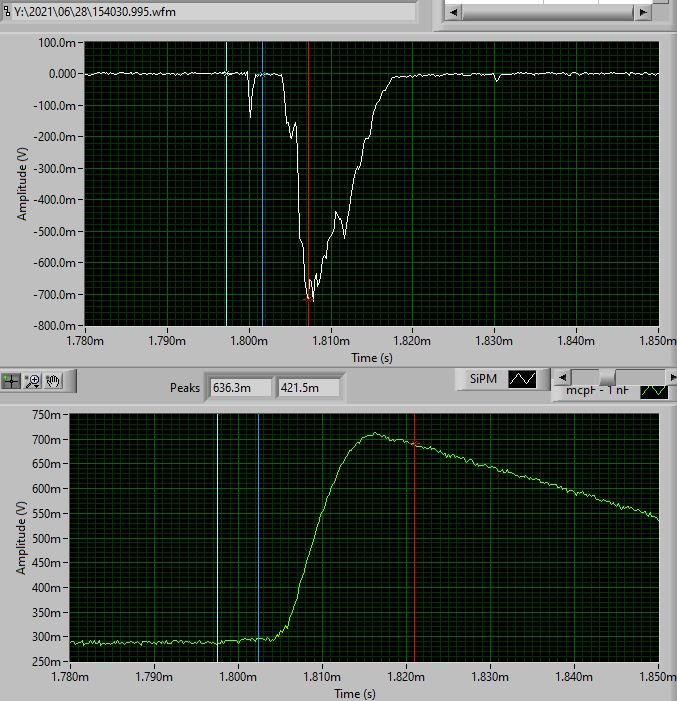This screenshot has height=701, width=677.
Task: Click the lower graph 750m axis value
Action: (47, 415)
